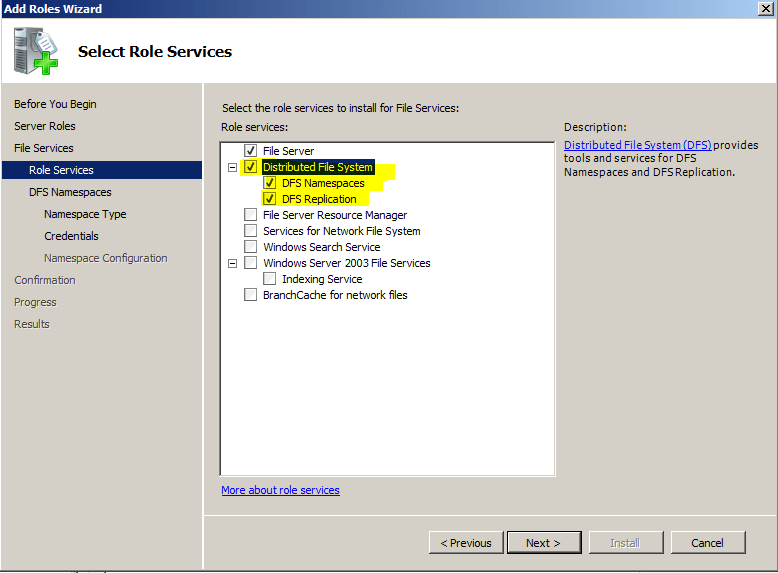Uncheck the DFS Replication checkbox
778x573 pixels.
click(269, 198)
